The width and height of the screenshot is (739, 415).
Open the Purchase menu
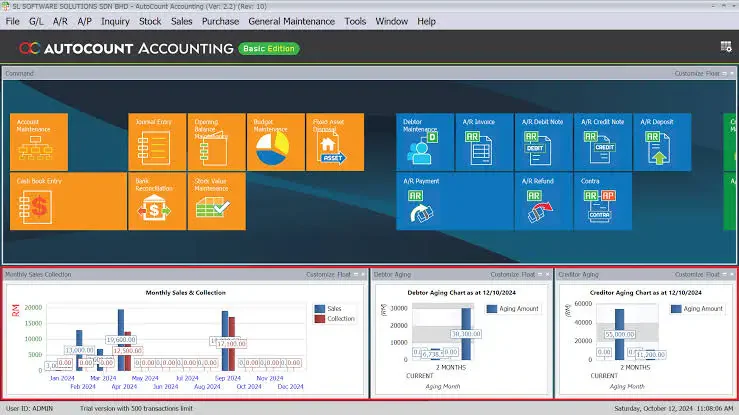[x=220, y=21]
